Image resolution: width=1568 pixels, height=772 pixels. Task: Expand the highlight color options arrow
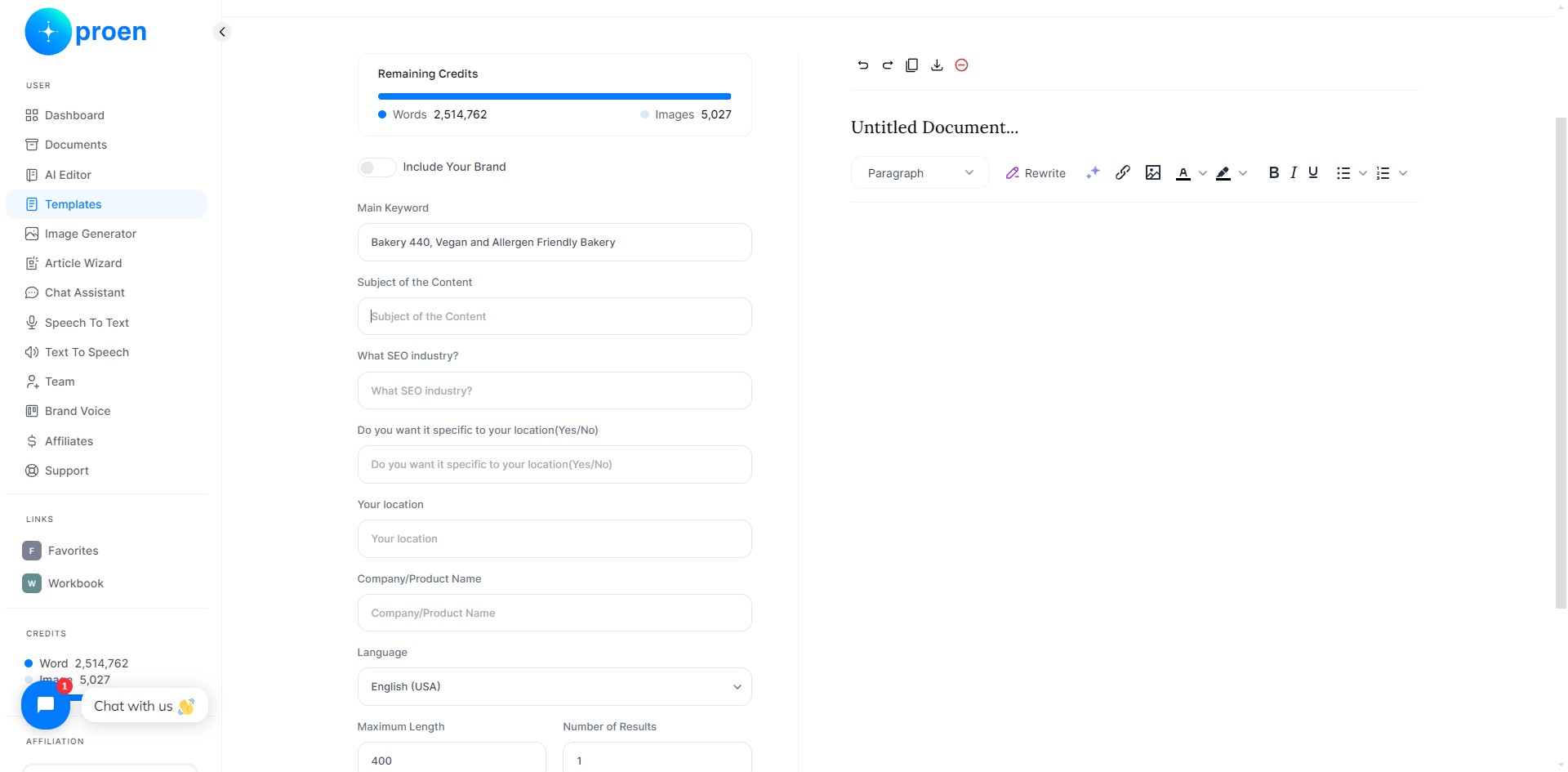tap(1243, 173)
